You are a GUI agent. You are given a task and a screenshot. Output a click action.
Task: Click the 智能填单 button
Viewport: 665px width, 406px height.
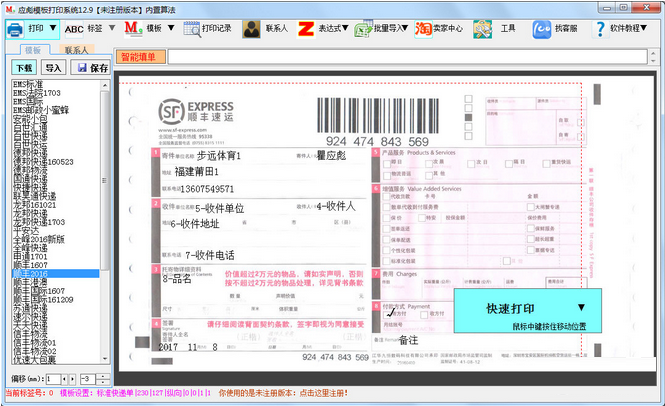tap(140, 57)
